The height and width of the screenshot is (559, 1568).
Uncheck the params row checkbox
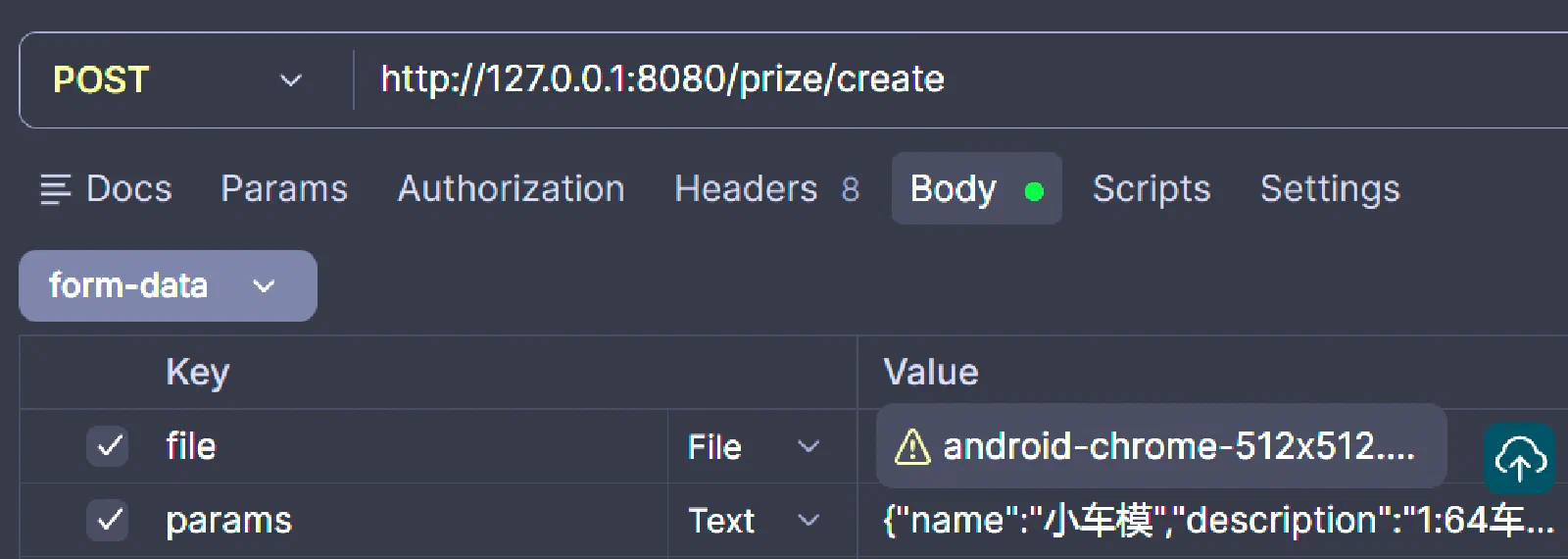coord(108,520)
